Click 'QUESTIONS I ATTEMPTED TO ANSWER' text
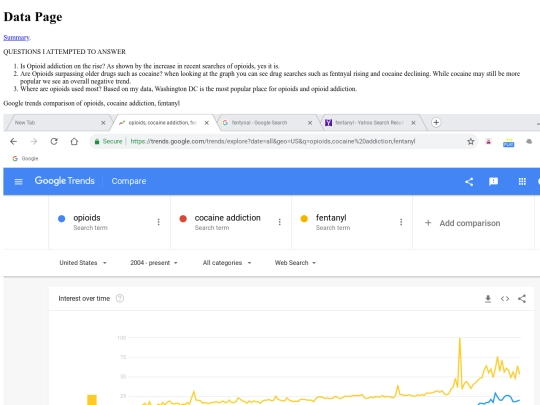Screen dimensions: 540x405 pyautogui.click(x=64, y=52)
